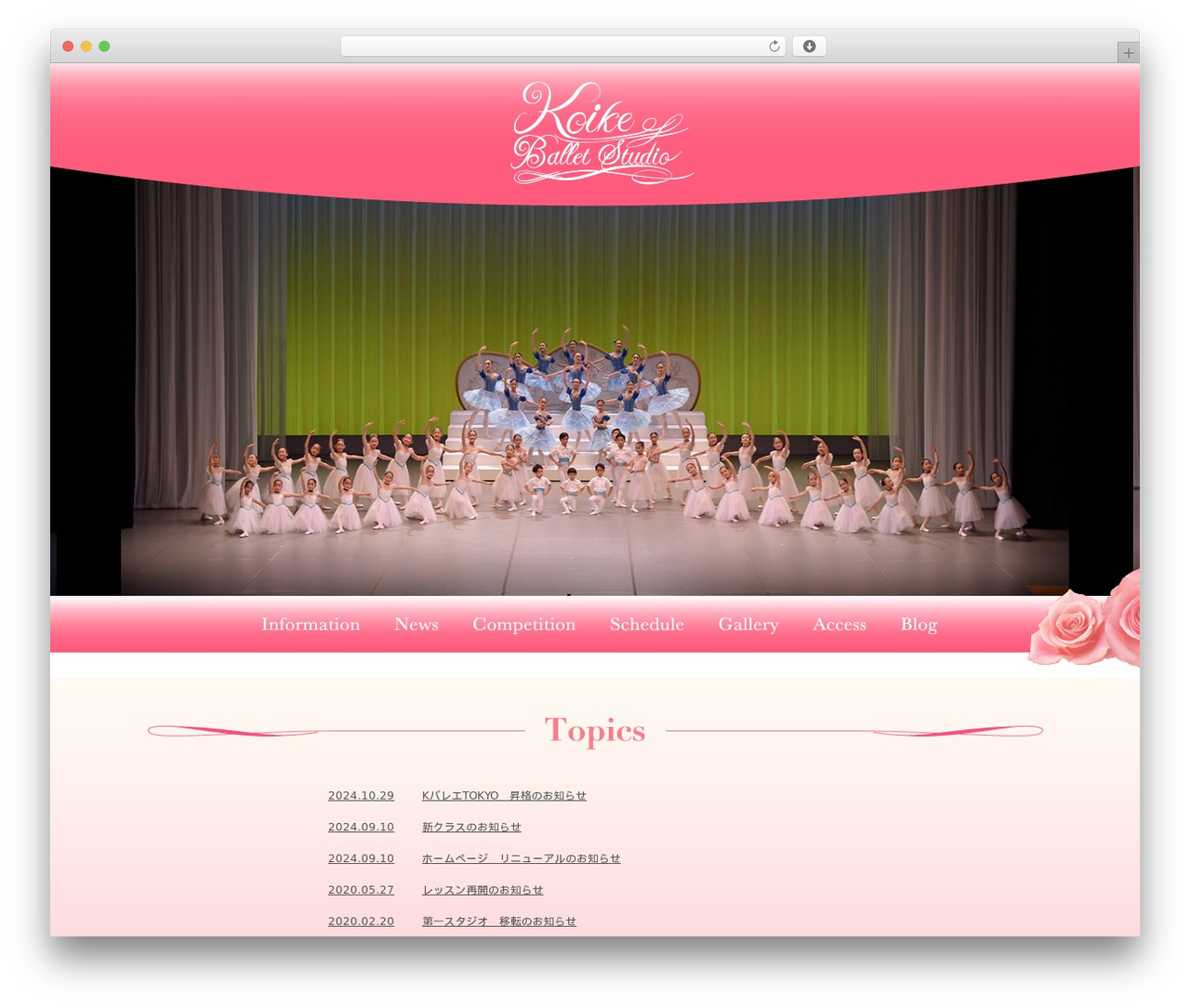Screen dimensions: 1190x1008
Task: Minimize the window with yellow button
Action: (x=86, y=46)
